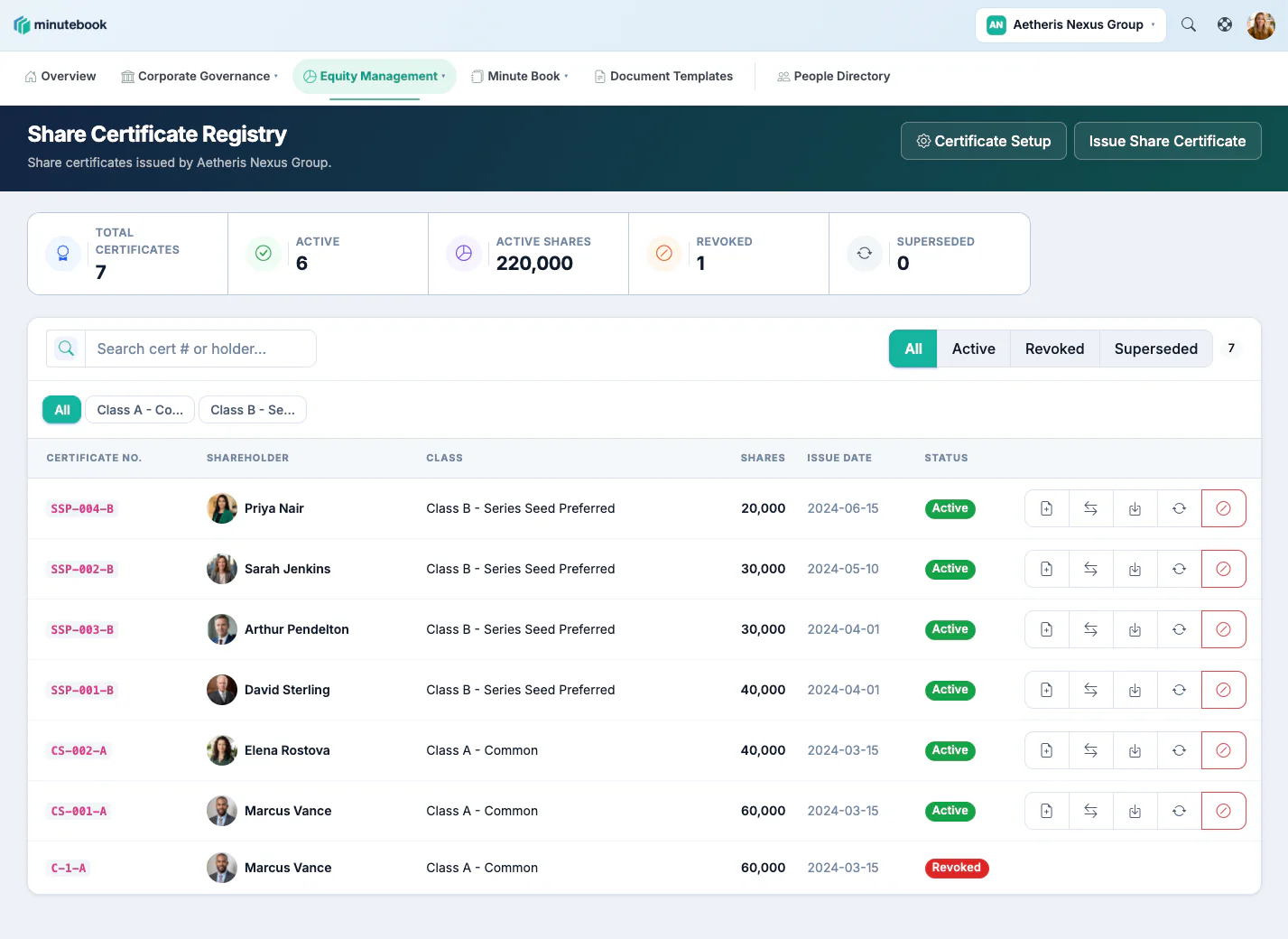Screen dimensions: 1288x939
Task: Download Arthur Pendelton's certificate SSP-003-B
Action: click(1135, 629)
